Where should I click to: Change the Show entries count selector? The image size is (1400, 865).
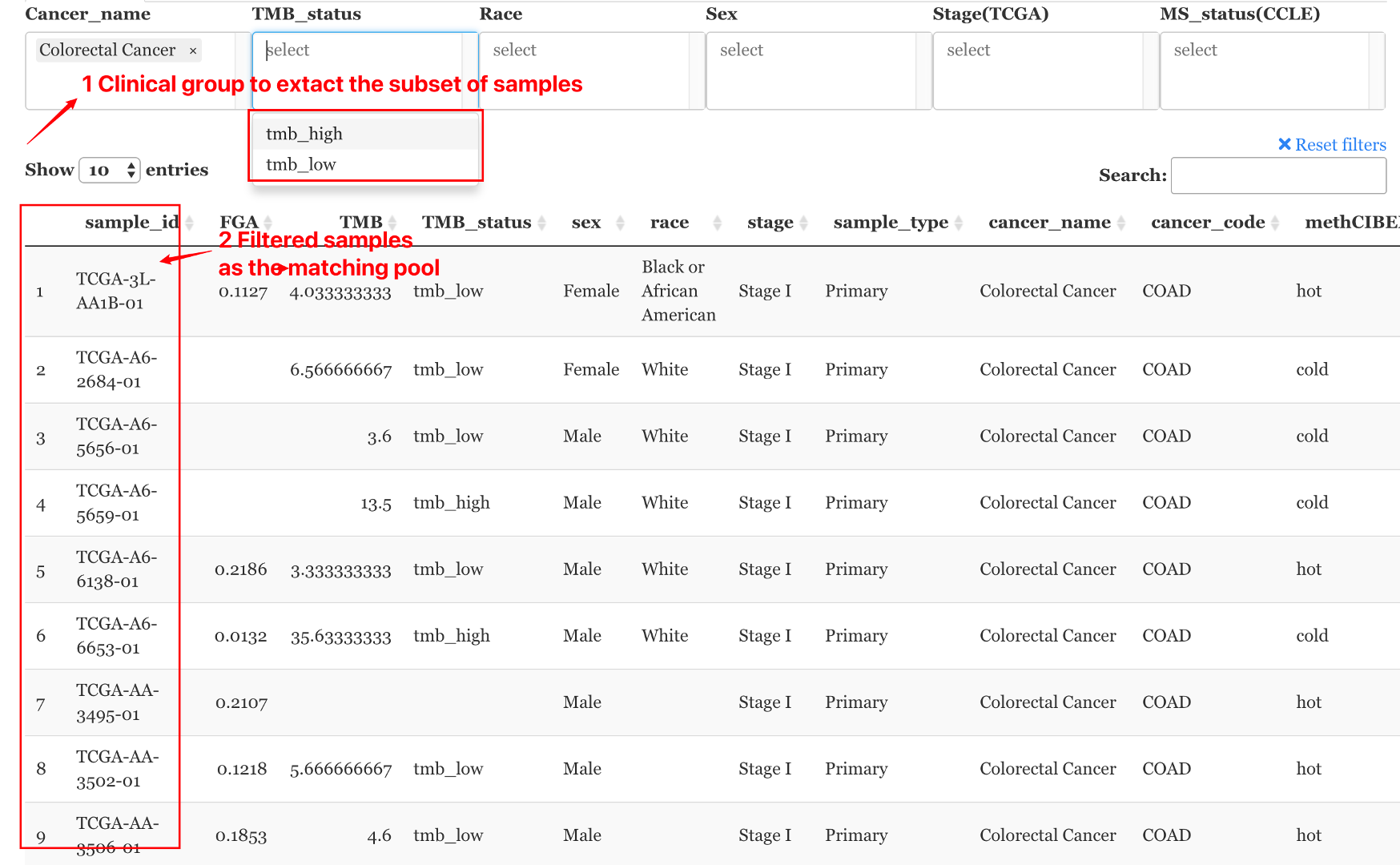[110, 170]
